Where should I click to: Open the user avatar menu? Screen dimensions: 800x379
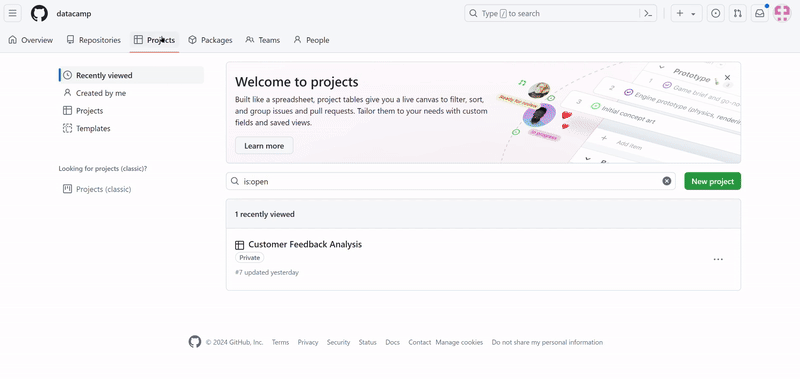(782, 13)
